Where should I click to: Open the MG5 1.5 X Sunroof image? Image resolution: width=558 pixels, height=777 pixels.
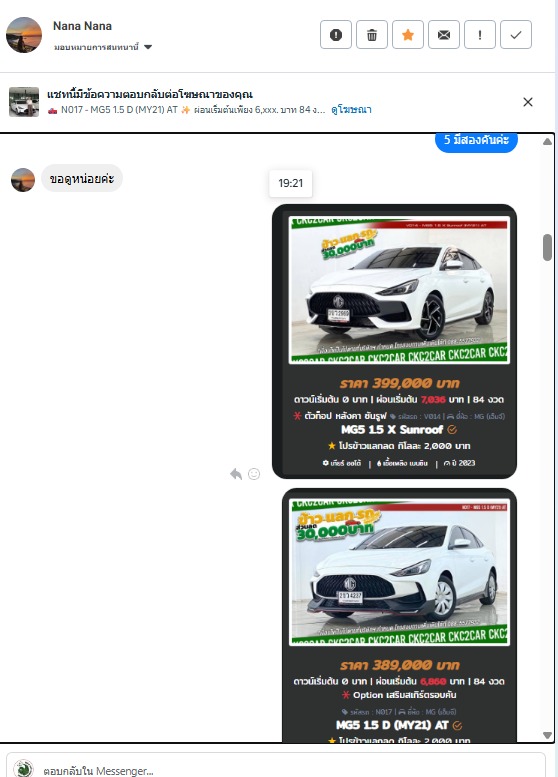(398, 290)
